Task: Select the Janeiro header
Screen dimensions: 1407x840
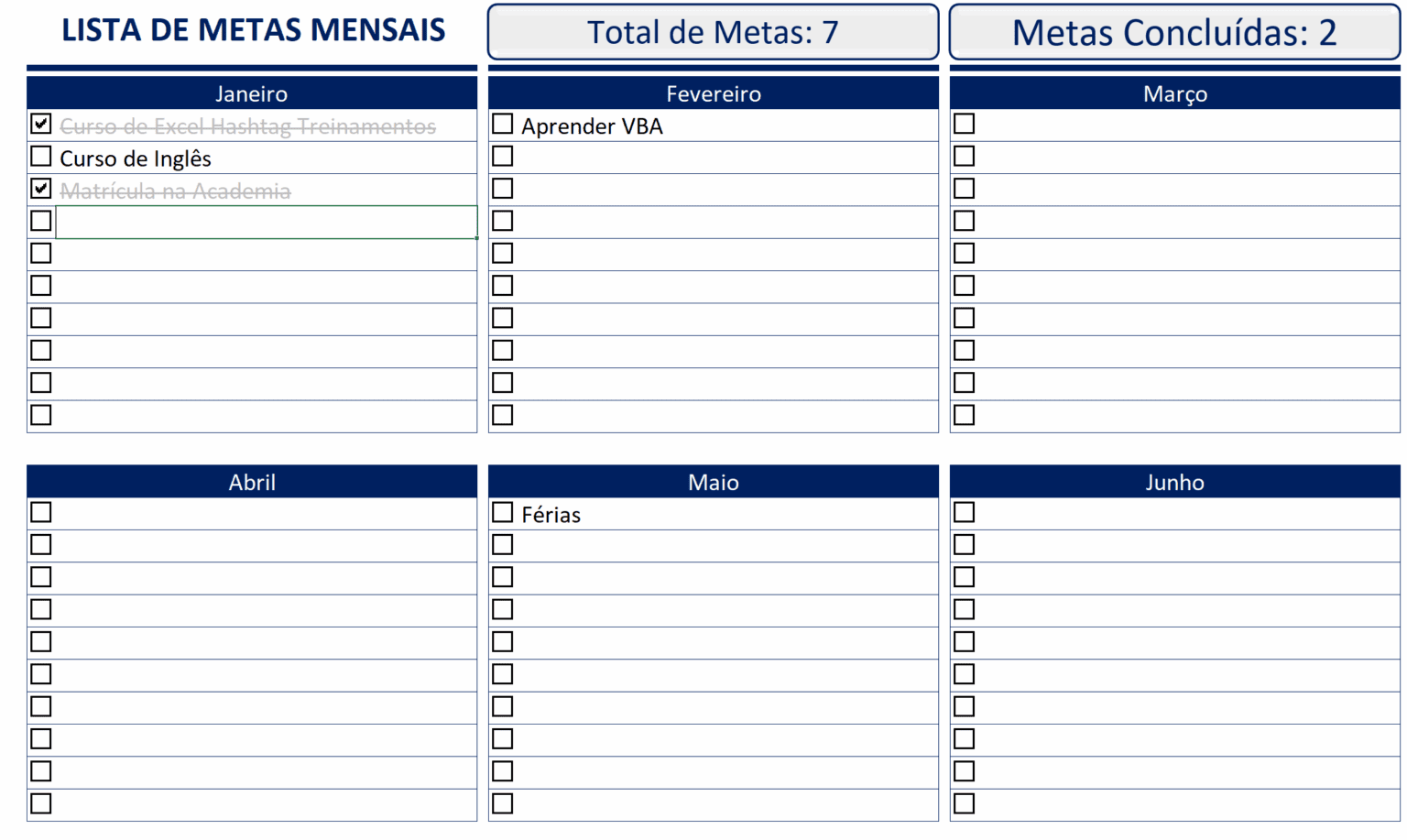Action: tap(252, 93)
